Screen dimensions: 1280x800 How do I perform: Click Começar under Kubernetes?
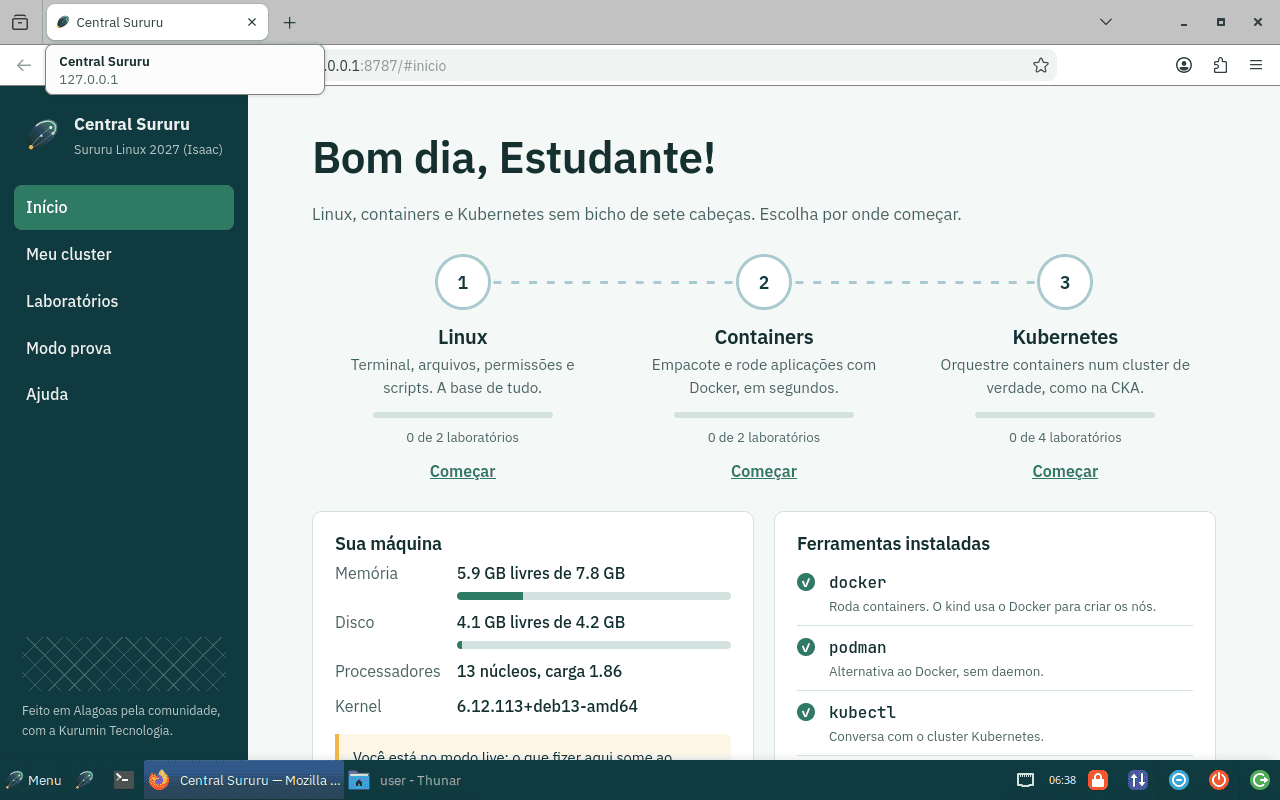pyautogui.click(x=1065, y=471)
